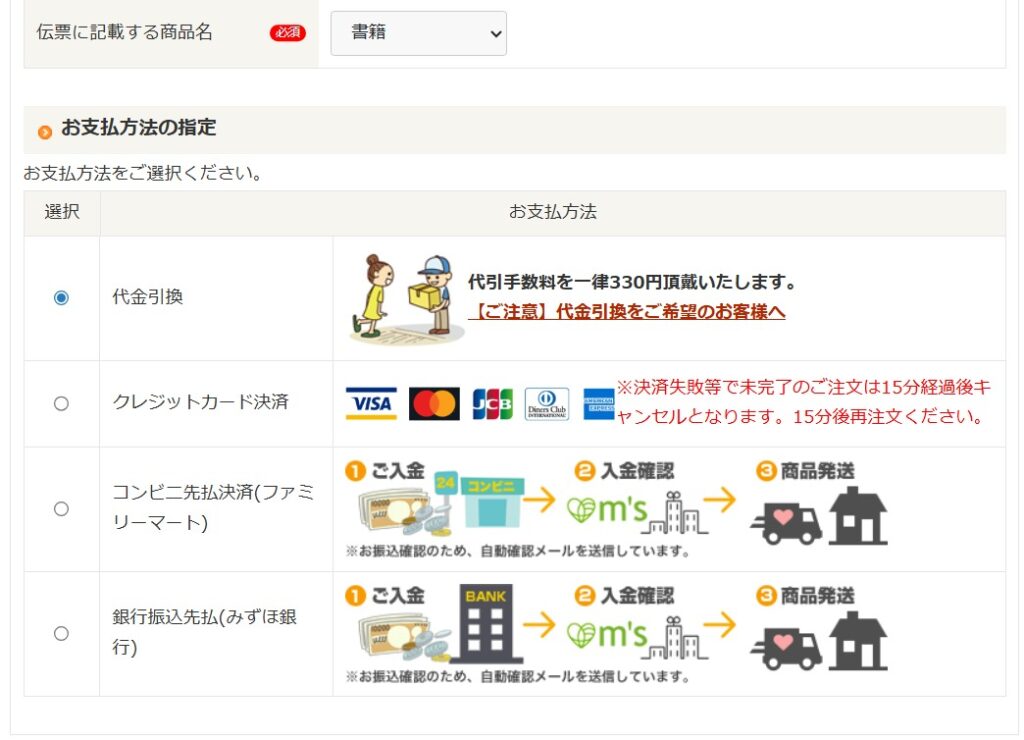Click the cash-on-delivery courier illustration
Image resolution: width=1024 pixels, height=740 pixels.
pos(407,298)
